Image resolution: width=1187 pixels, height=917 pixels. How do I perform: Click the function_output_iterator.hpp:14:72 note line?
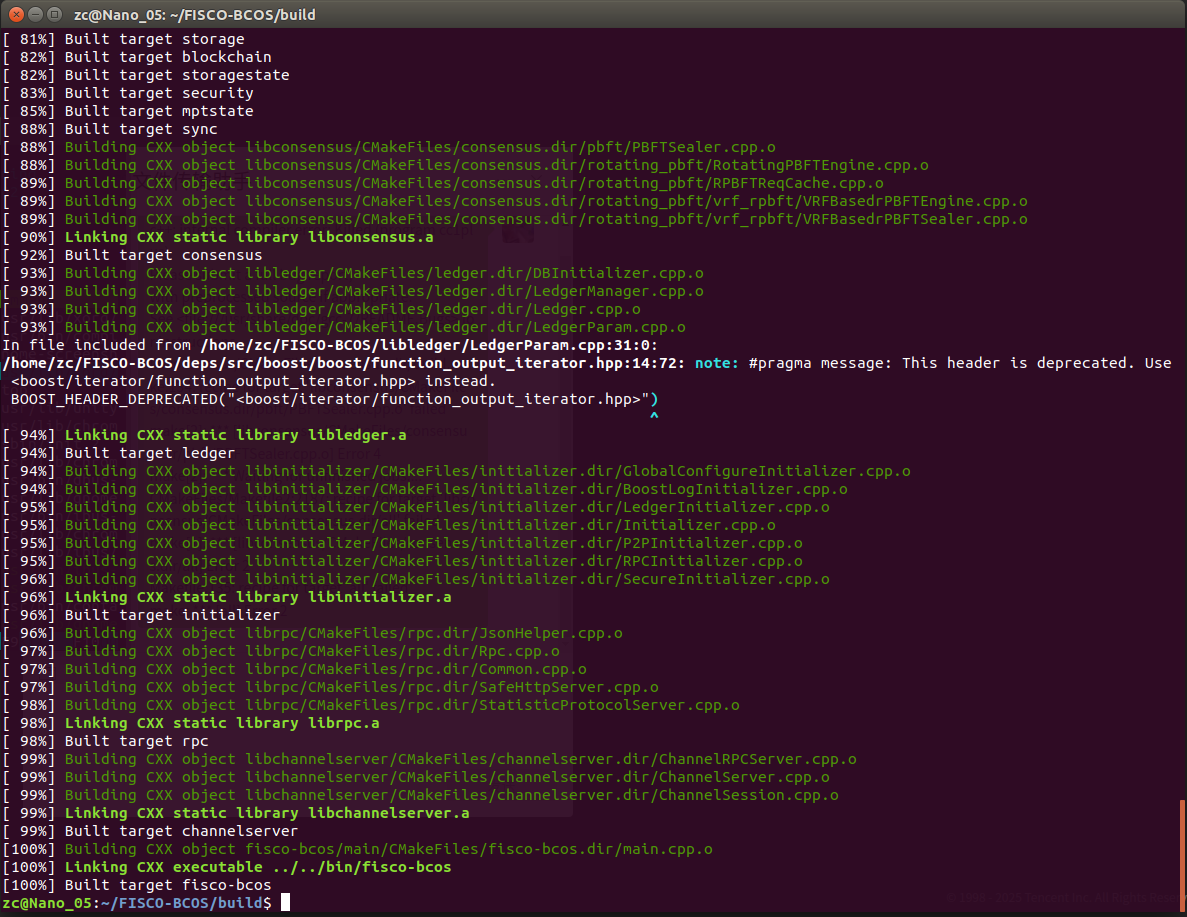click(x=587, y=363)
